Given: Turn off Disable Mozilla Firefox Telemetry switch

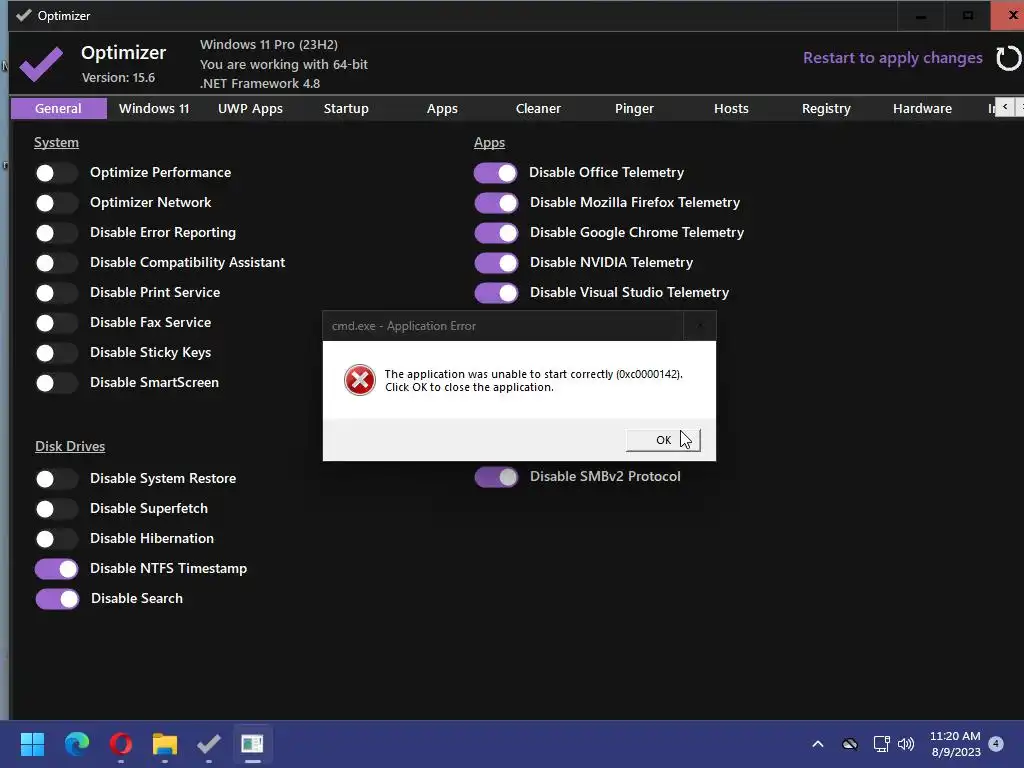Looking at the screenshot, I should [x=496, y=203].
